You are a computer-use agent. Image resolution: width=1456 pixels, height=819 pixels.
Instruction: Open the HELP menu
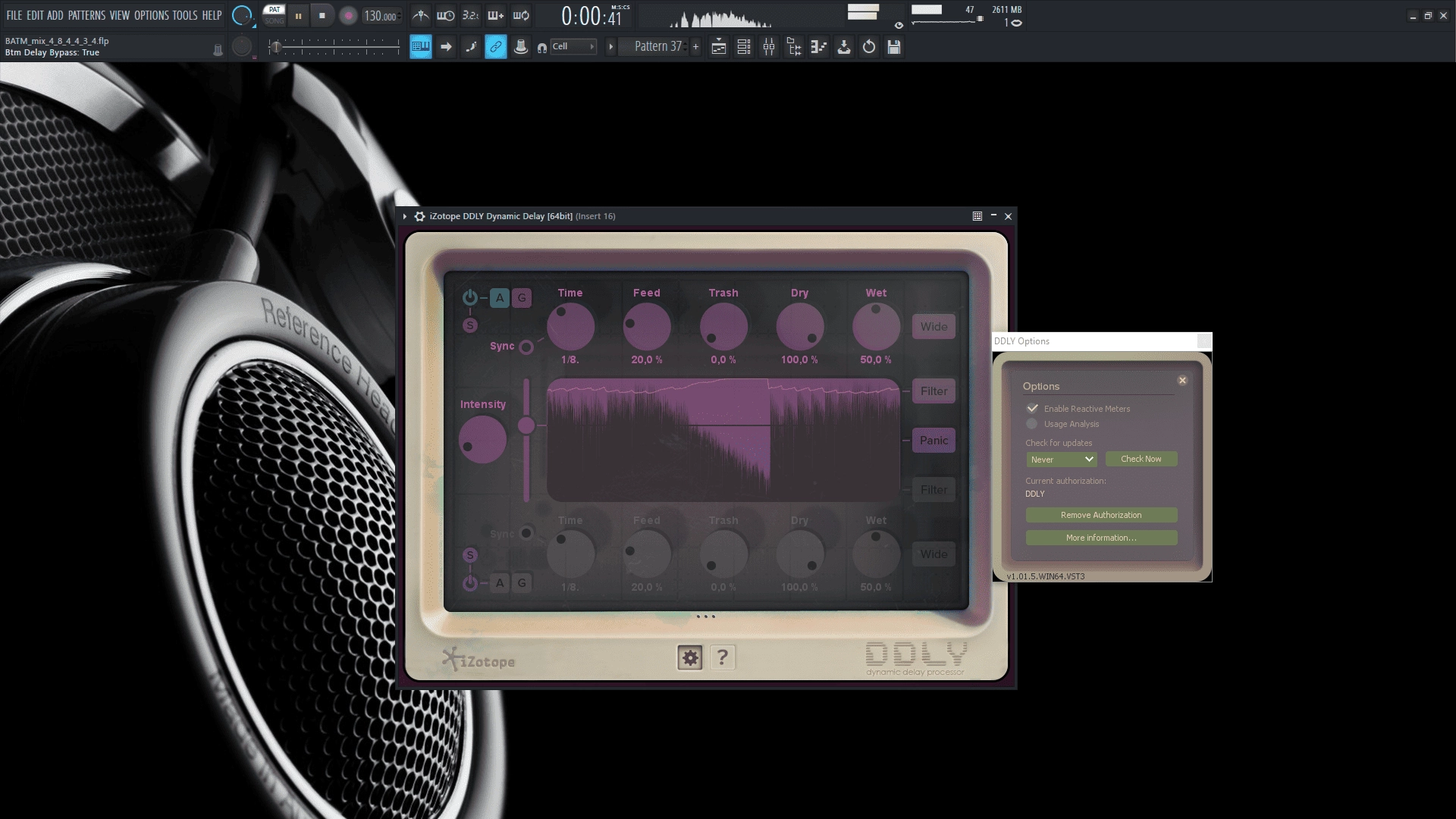[212, 15]
